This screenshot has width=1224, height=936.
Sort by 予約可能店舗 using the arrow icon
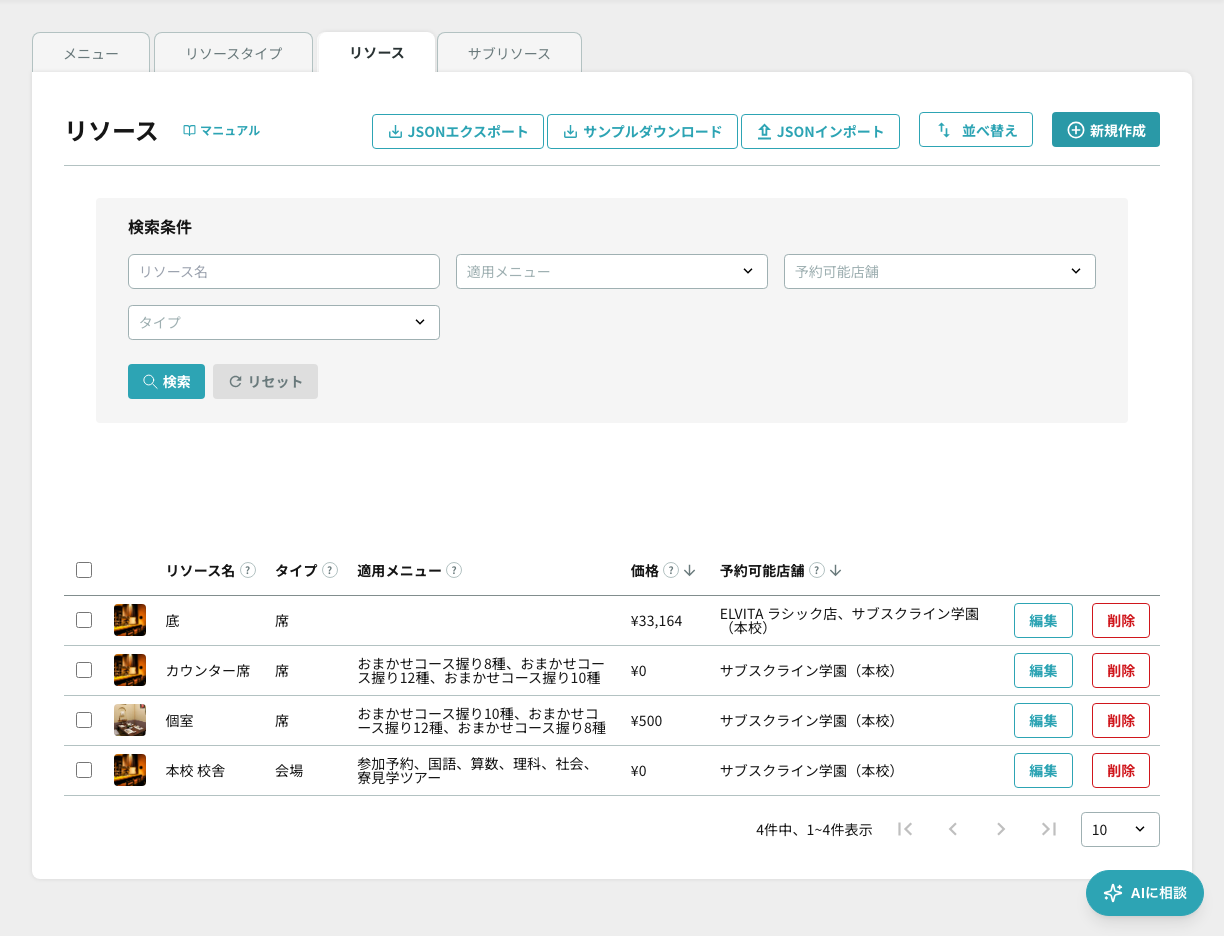[x=836, y=570]
